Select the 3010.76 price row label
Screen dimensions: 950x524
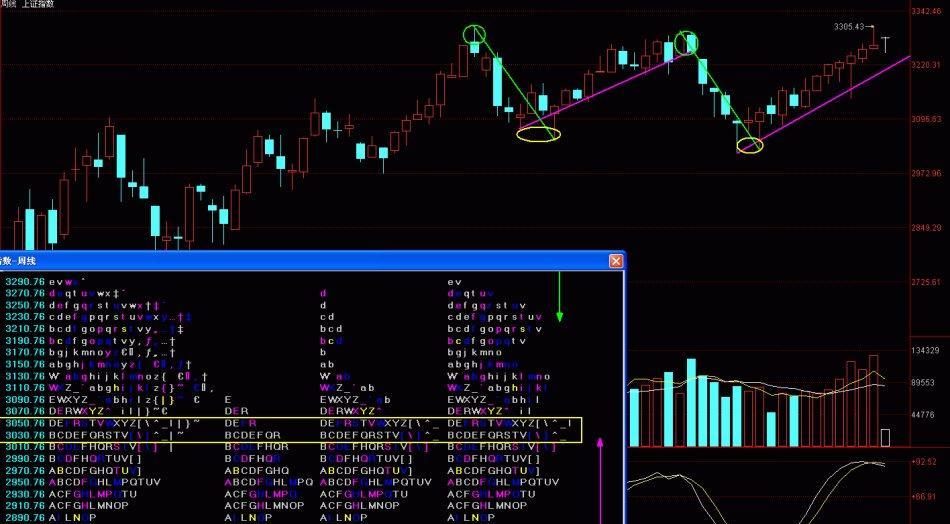tap(25, 447)
